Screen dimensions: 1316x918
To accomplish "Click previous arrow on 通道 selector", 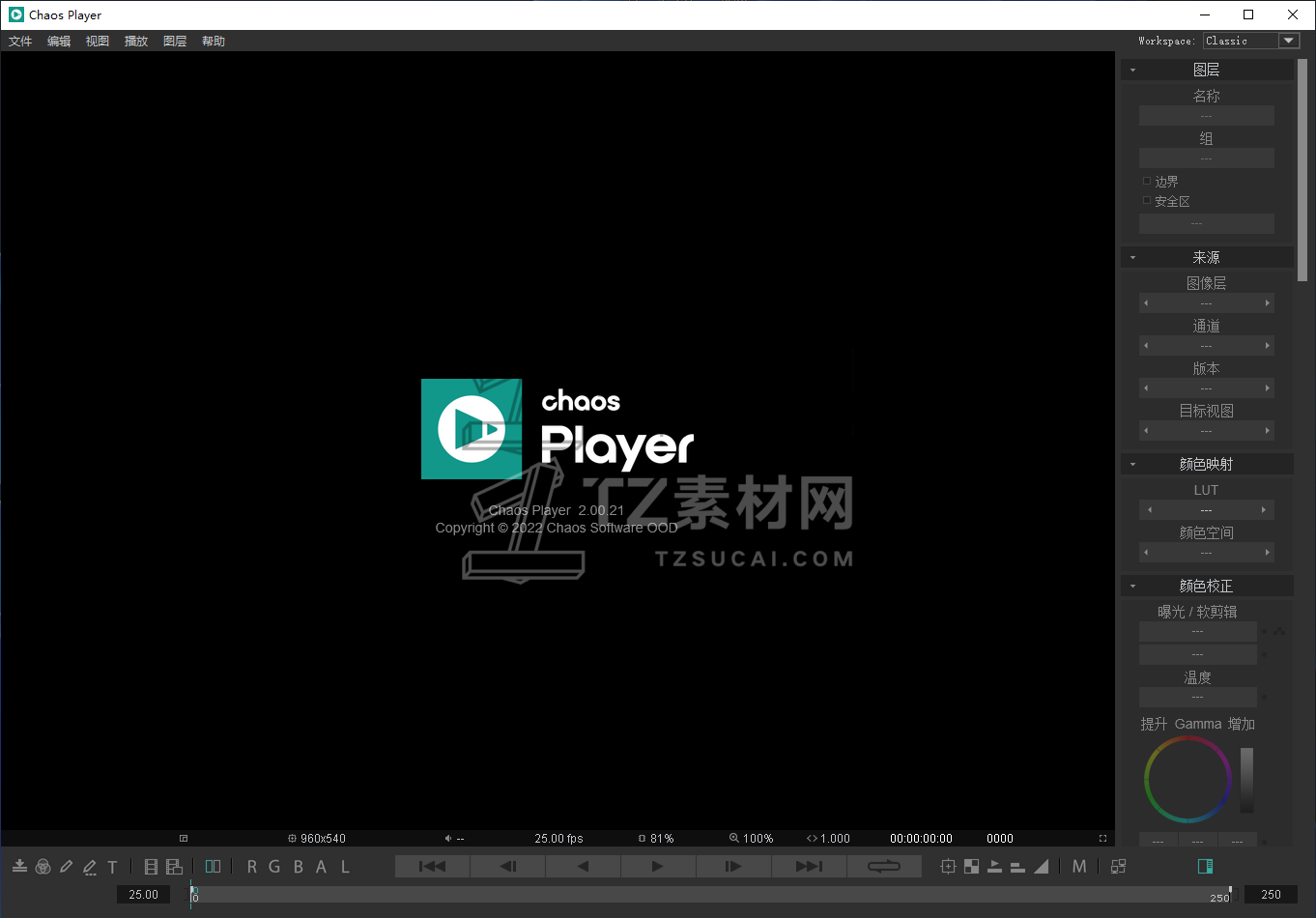I will 1146,346.
